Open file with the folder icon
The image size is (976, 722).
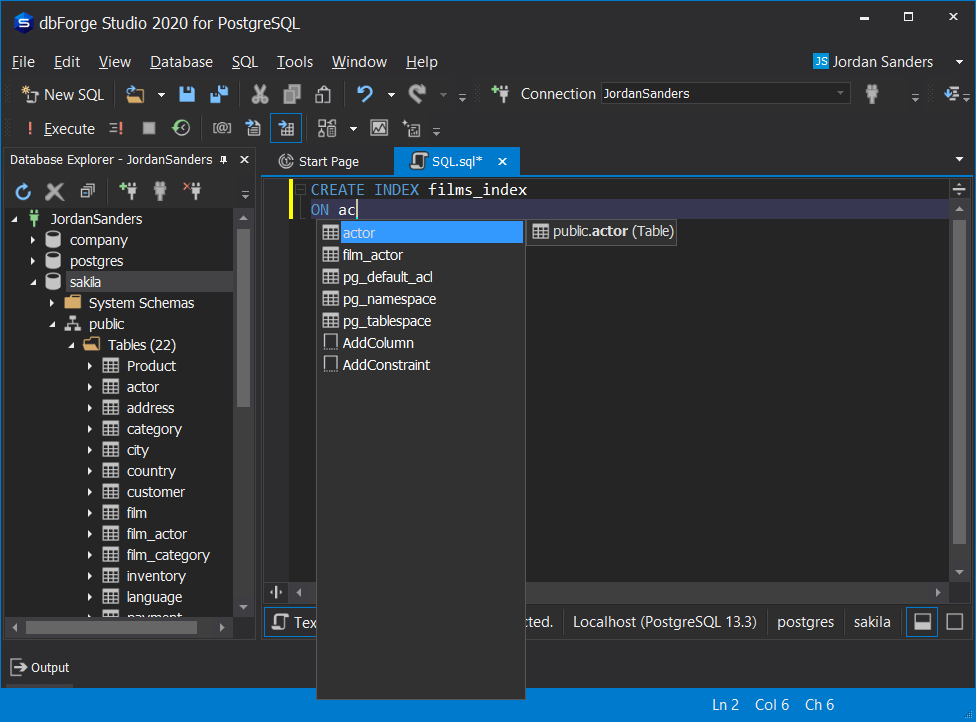tap(135, 95)
